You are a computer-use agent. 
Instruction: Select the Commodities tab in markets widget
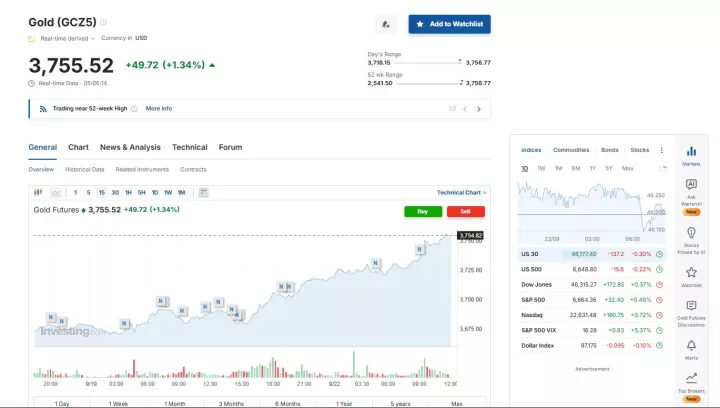pos(571,150)
